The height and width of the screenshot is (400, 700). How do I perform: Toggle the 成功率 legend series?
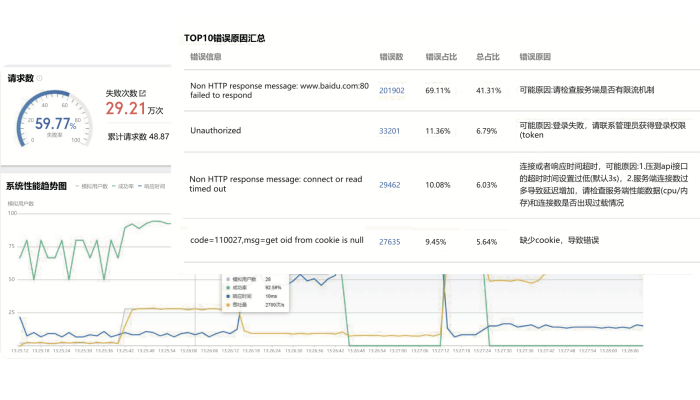123,186
